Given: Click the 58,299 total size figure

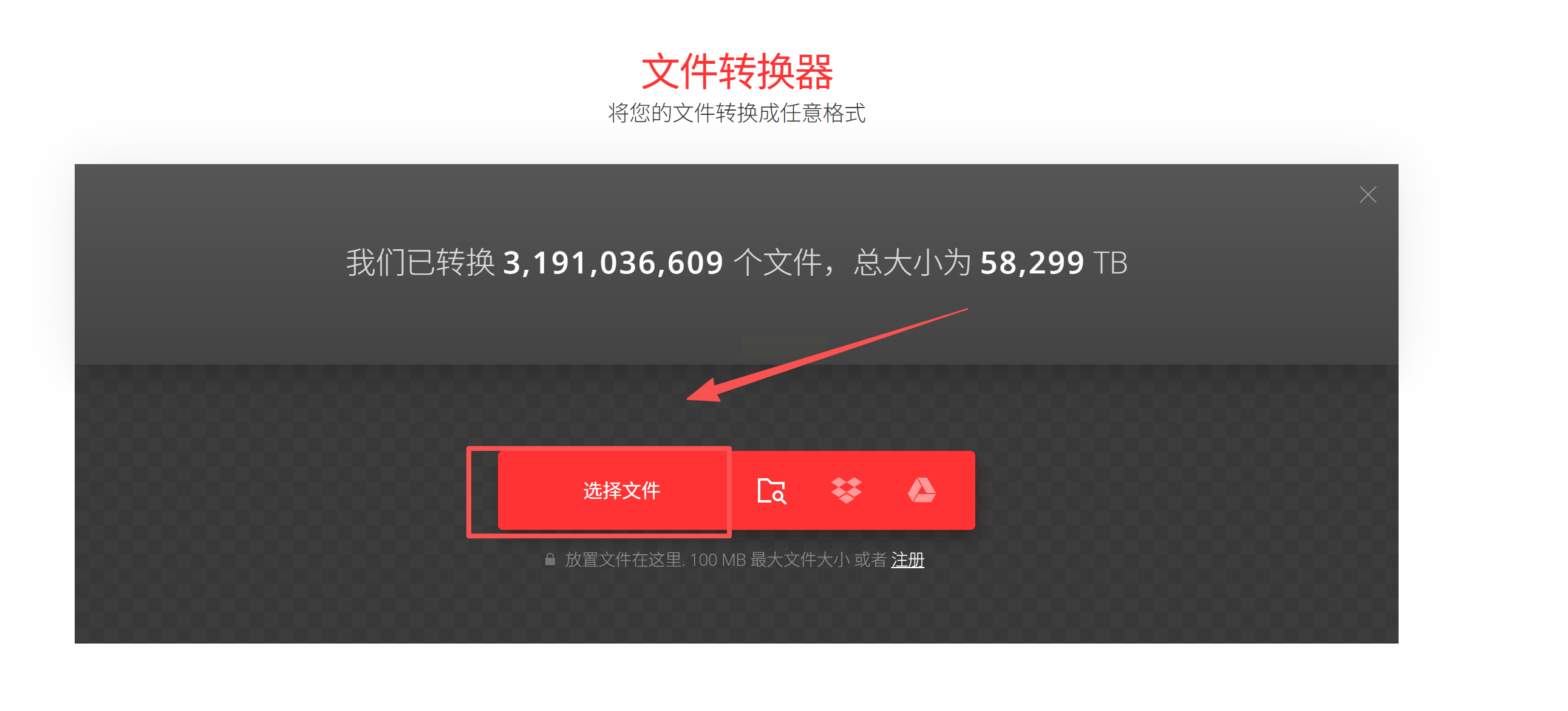Looking at the screenshot, I should click(x=1032, y=263).
